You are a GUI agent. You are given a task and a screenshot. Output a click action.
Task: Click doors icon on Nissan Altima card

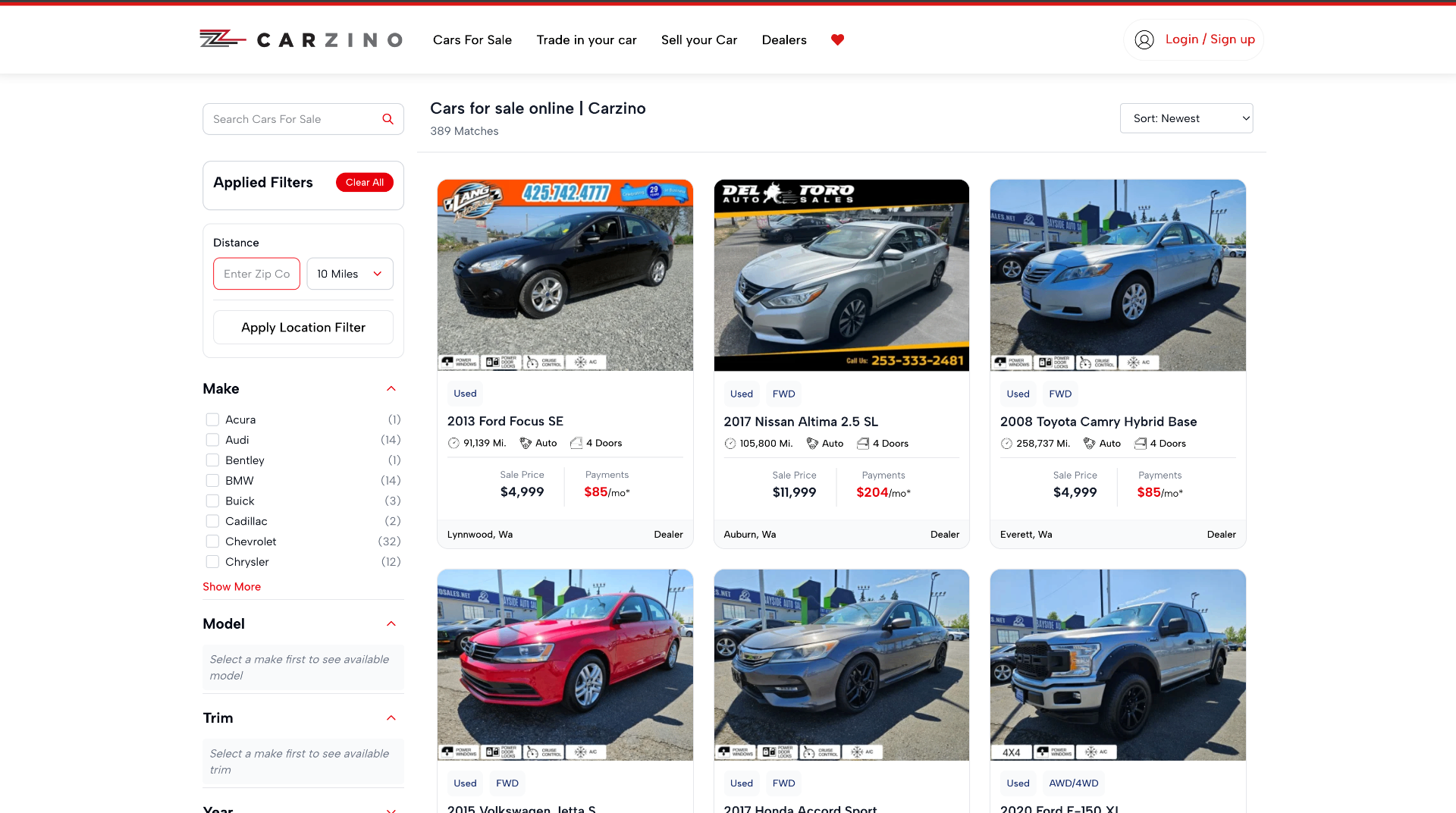click(x=863, y=444)
